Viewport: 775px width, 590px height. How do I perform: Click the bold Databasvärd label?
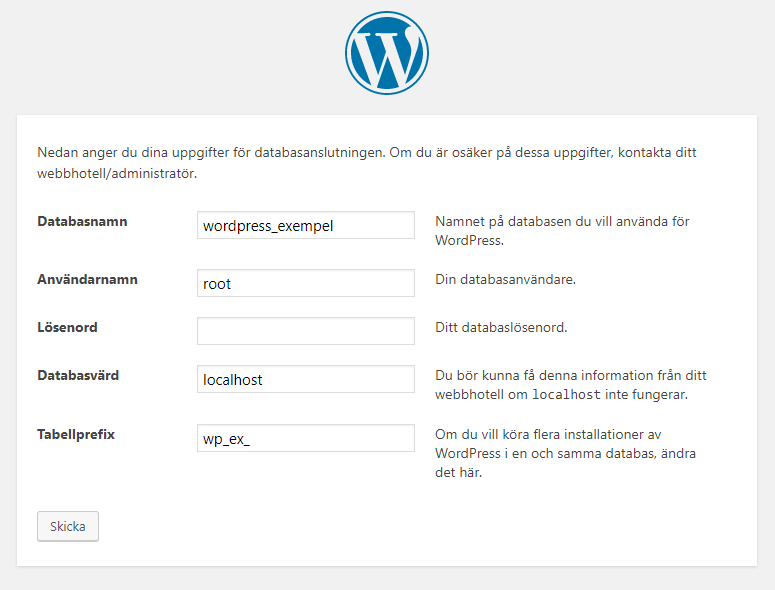click(78, 375)
